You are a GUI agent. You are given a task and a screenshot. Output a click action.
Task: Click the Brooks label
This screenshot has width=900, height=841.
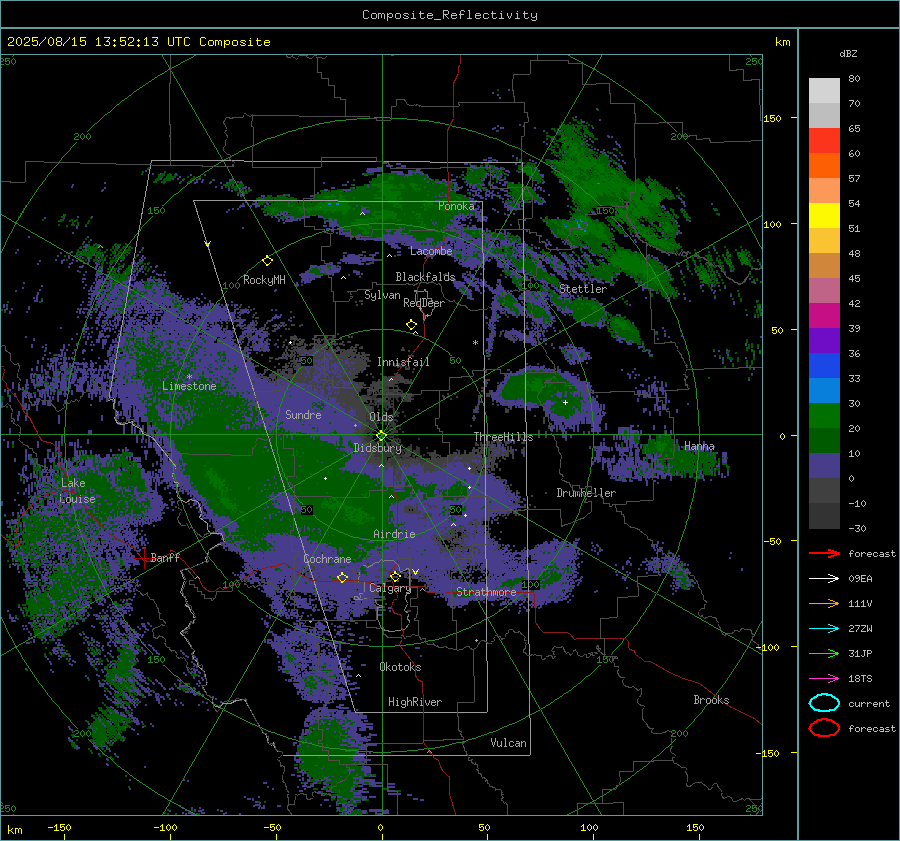click(x=711, y=700)
